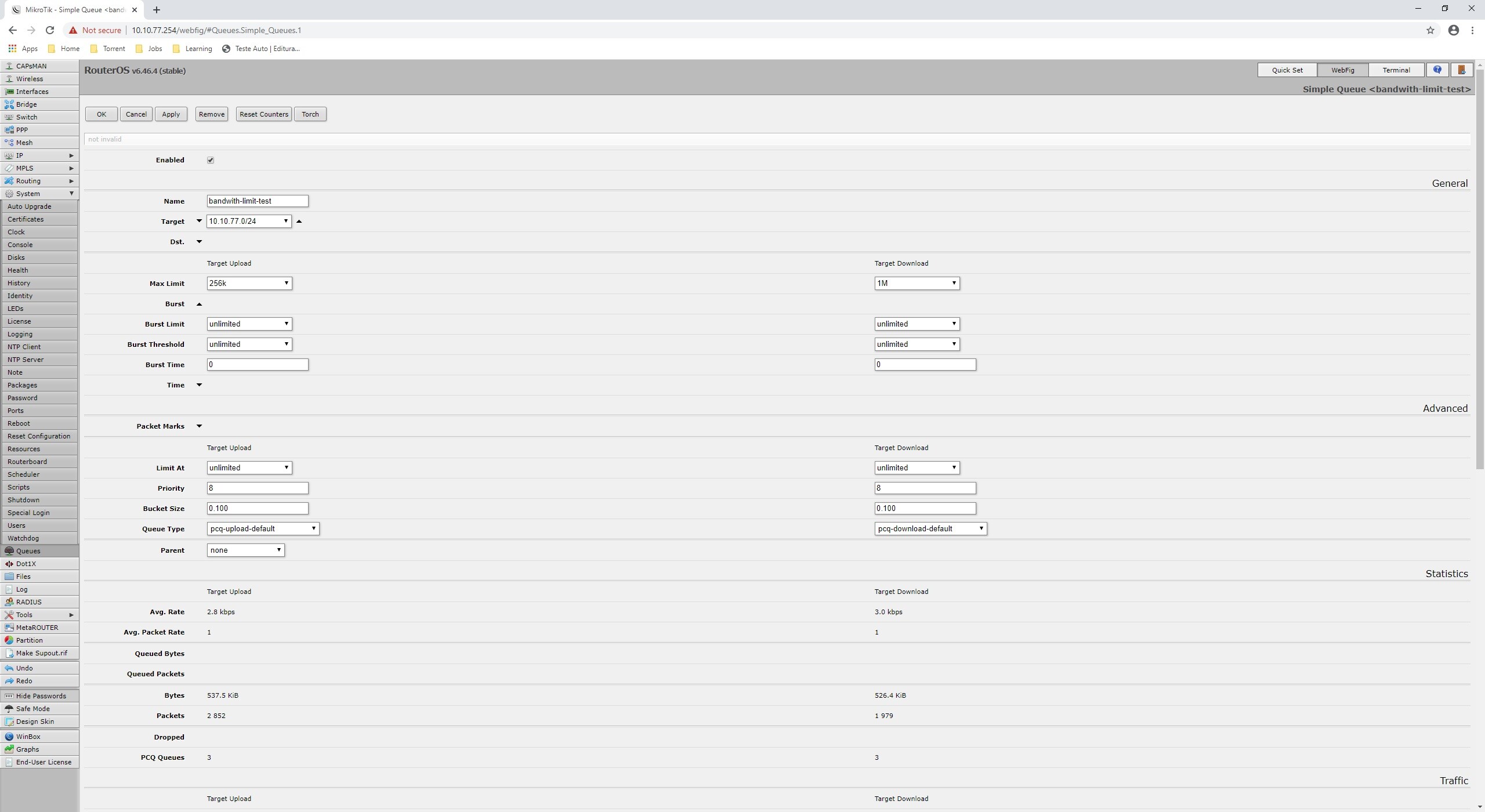The image size is (1485, 812).
Task: Toggle Safe Mode in the sidebar
Action: click(x=32, y=709)
